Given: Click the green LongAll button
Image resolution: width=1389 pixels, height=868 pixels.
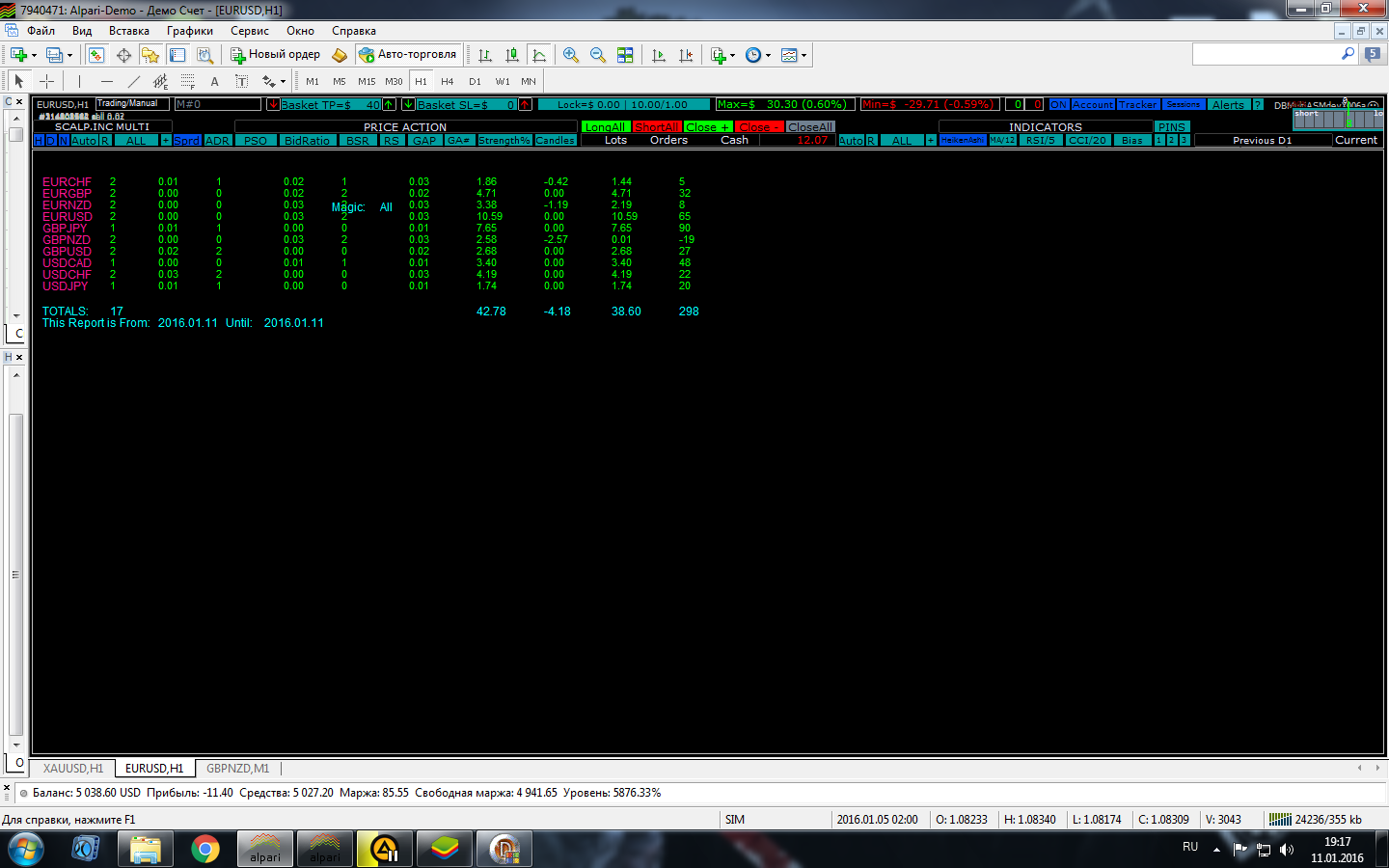Looking at the screenshot, I should tap(606, 127).
